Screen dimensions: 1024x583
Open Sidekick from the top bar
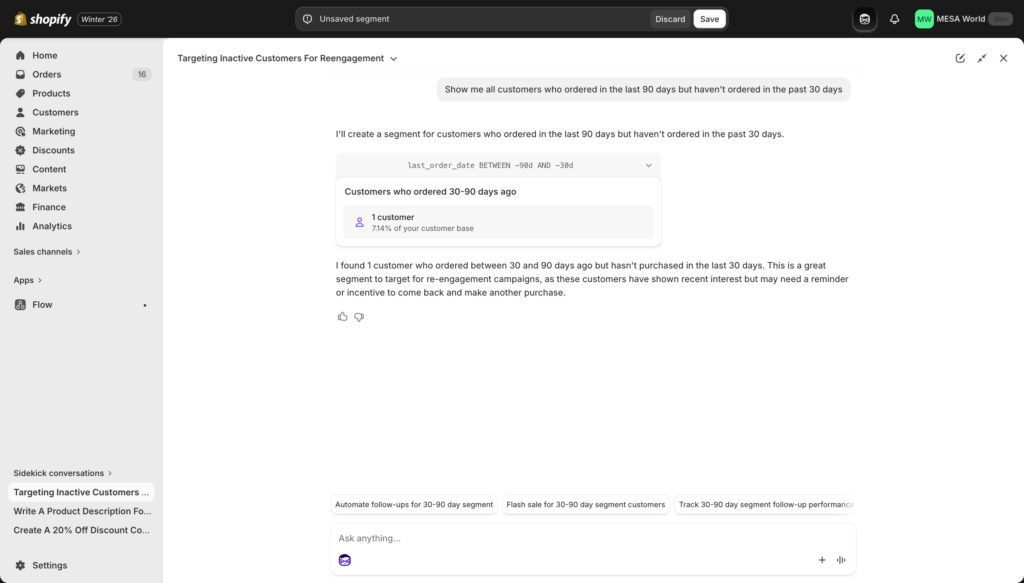(x=863, y=18)
